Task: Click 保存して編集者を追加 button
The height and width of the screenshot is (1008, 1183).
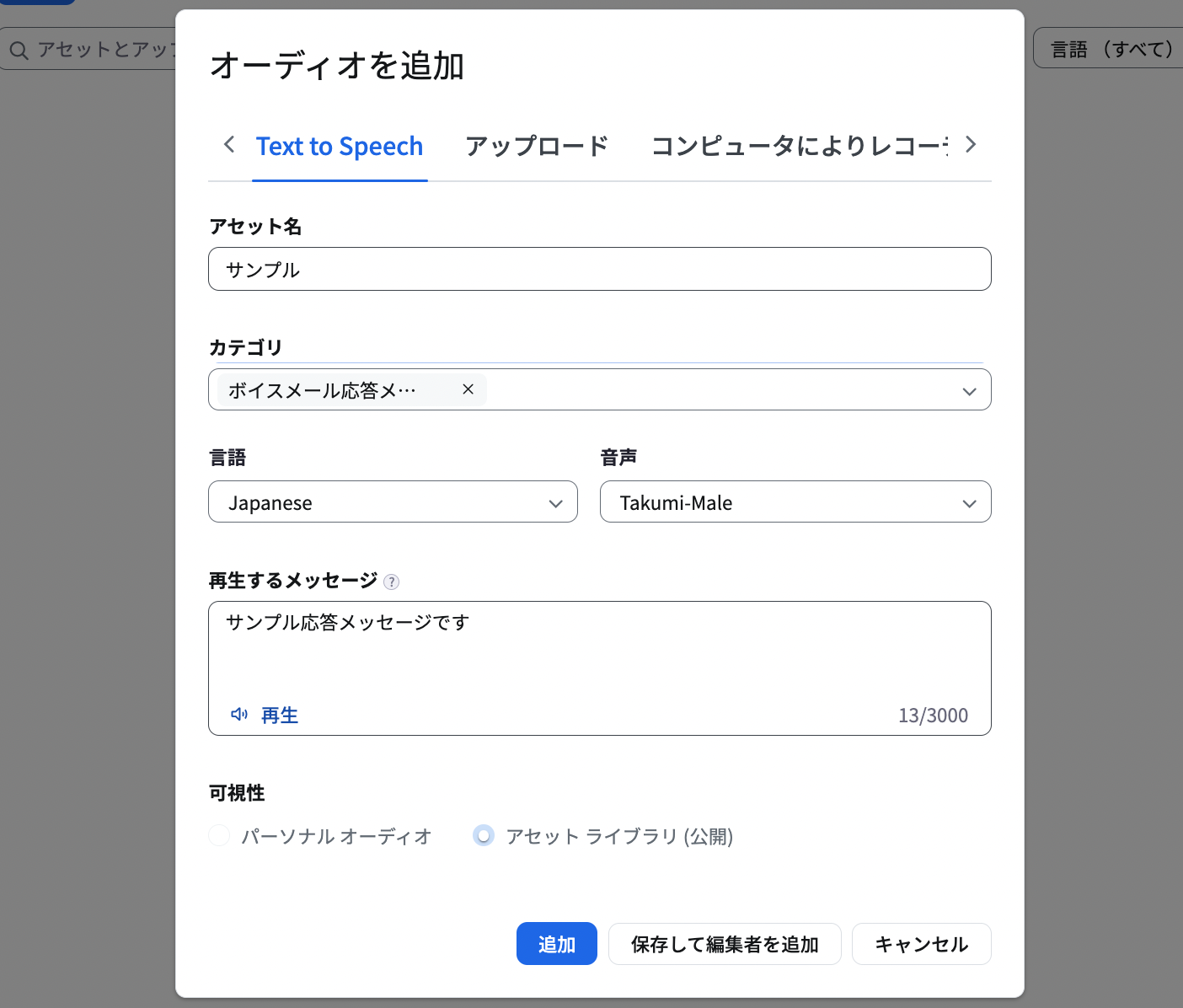Action: (725, 944)
